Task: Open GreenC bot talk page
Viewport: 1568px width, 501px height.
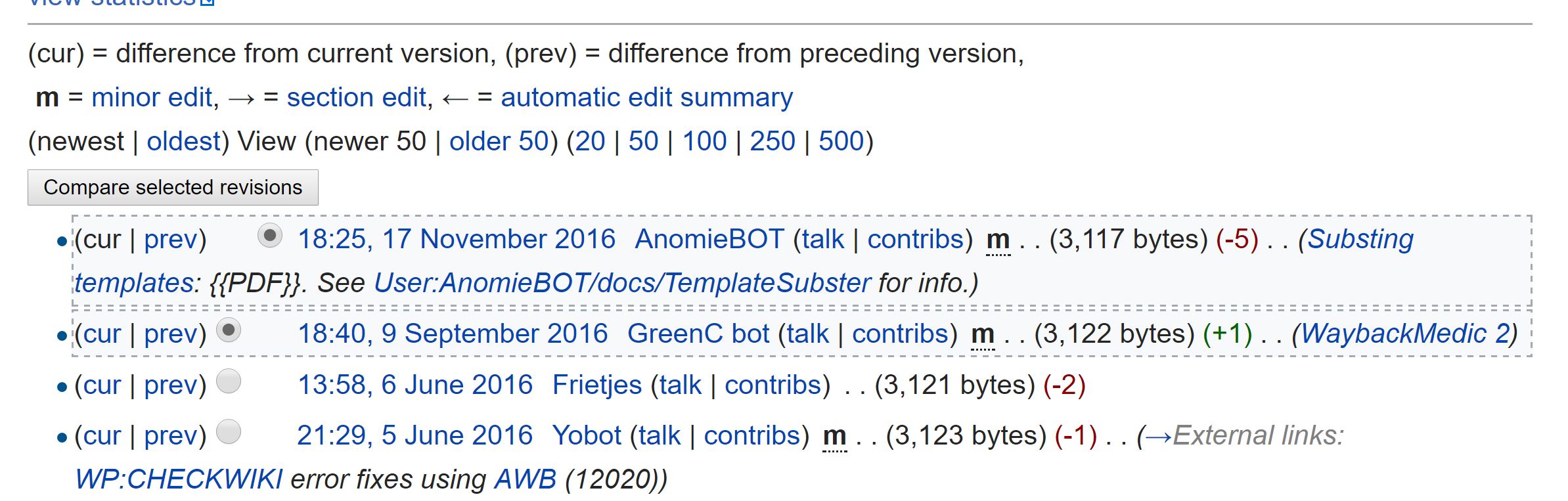Action: [807, 334]
